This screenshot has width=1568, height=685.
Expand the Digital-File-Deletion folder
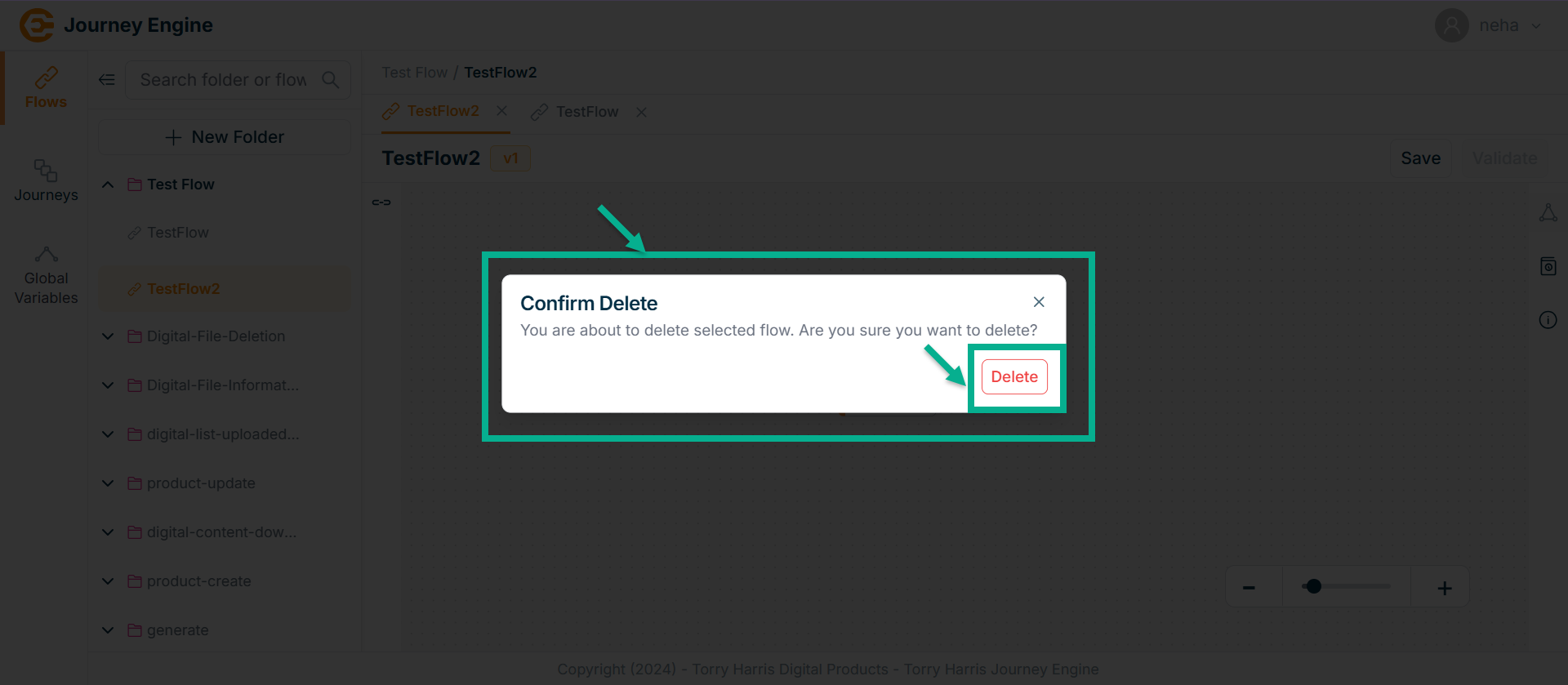tap(108, 336)
